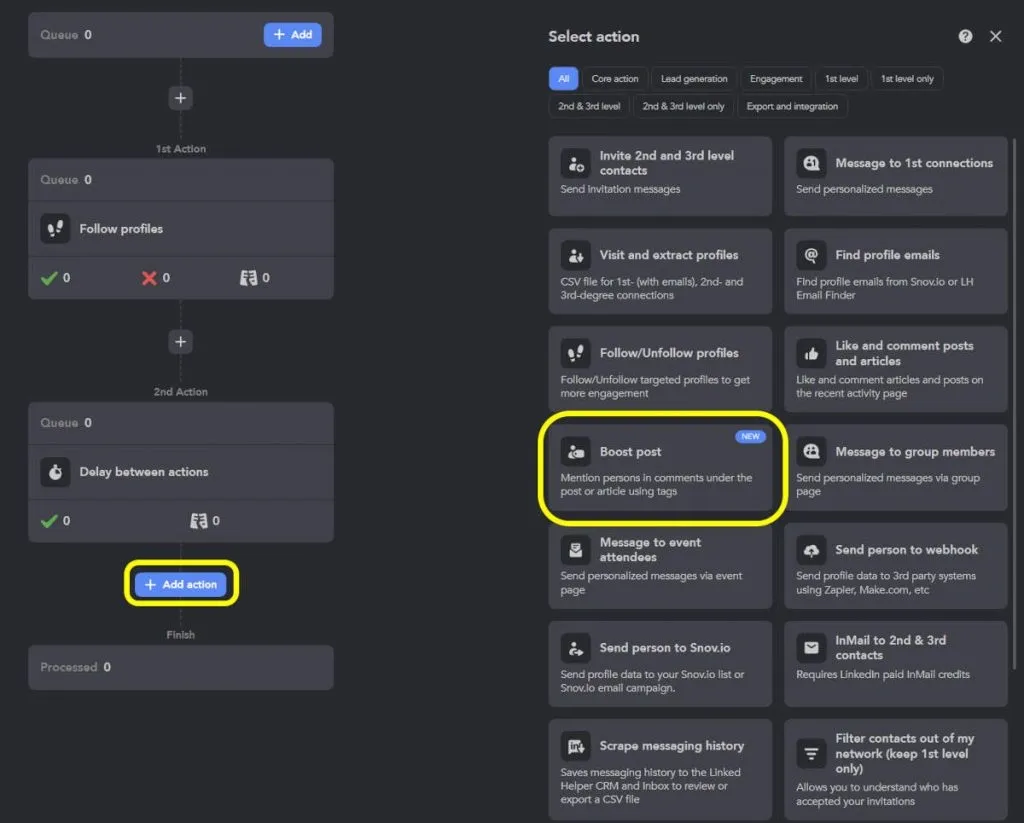Click the Message to group members icon
The height and width of the screenshot is (823, 1024).
[x=811, y=452]
